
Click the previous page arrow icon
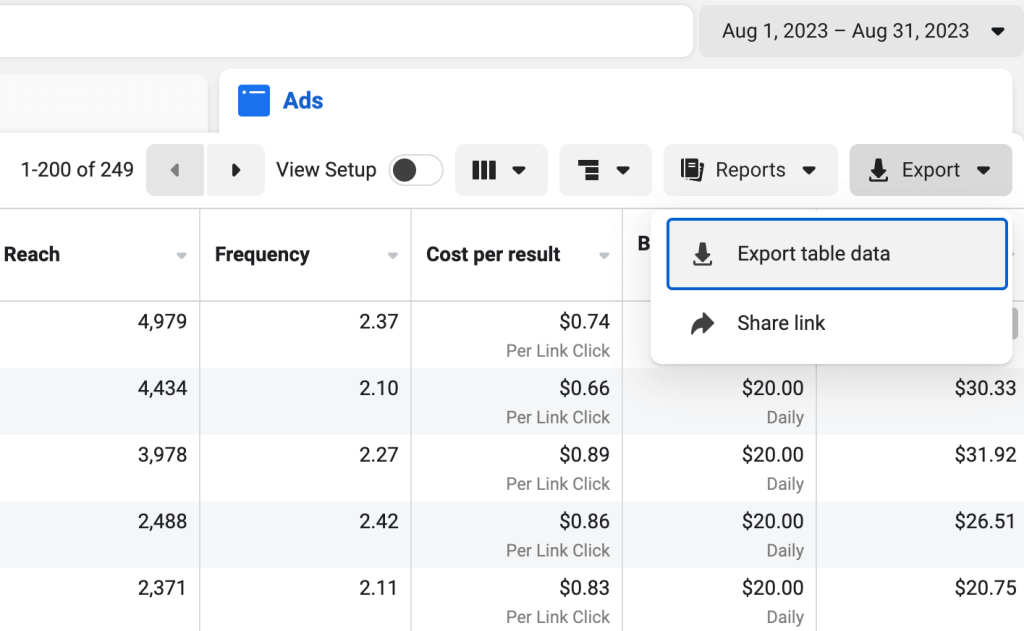tap(175, 170)
